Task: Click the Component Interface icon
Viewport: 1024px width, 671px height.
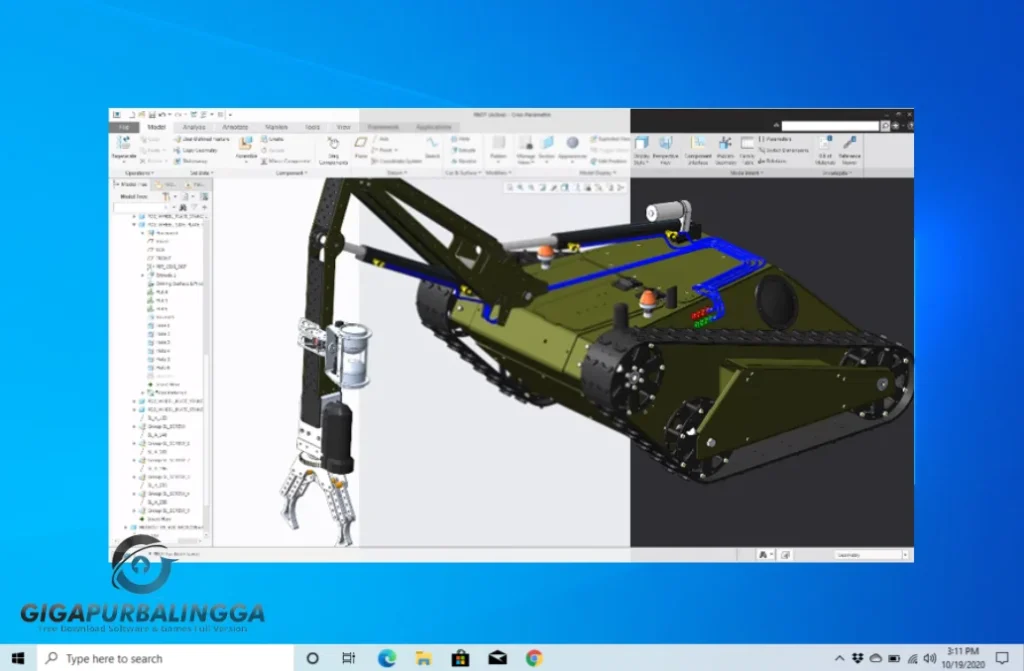Action: click(x=697, y=148)
